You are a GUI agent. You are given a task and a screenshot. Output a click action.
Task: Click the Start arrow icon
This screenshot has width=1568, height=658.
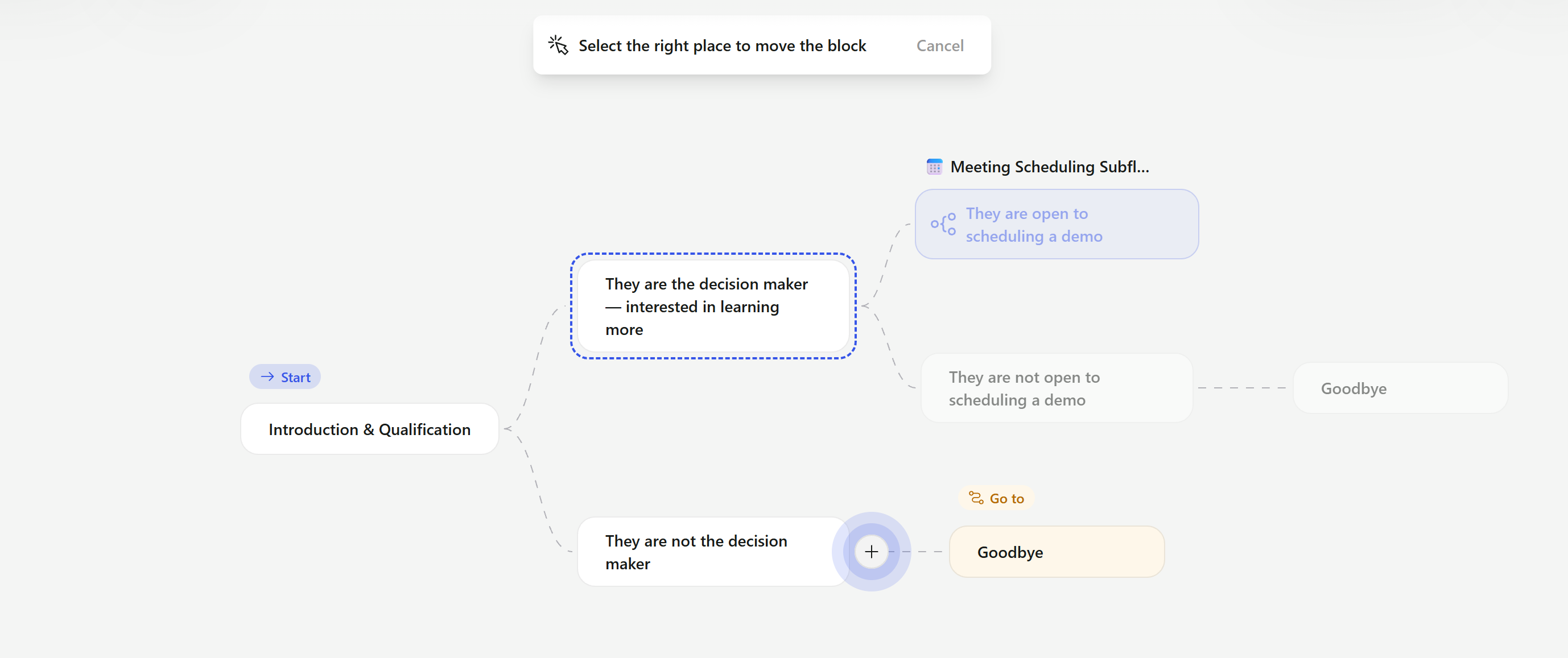(267, 377)
